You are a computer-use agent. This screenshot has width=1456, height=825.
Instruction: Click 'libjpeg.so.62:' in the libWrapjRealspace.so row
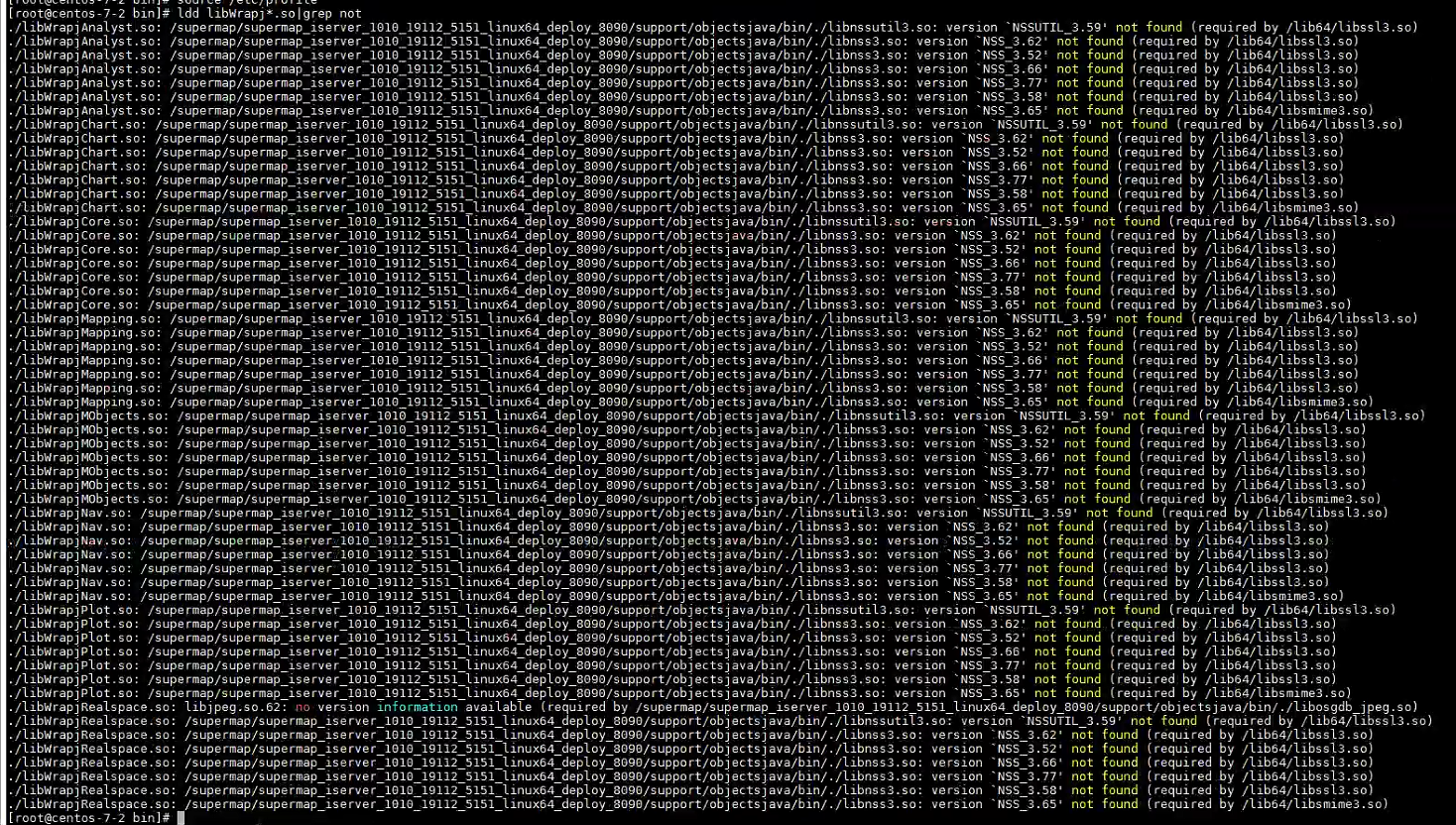point(236,708)
